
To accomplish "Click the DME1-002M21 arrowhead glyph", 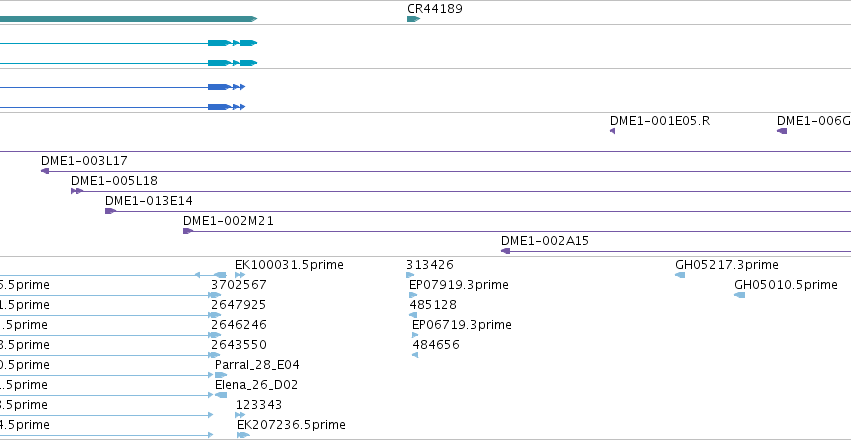I will pyautogui.click(x=188, y=231).
